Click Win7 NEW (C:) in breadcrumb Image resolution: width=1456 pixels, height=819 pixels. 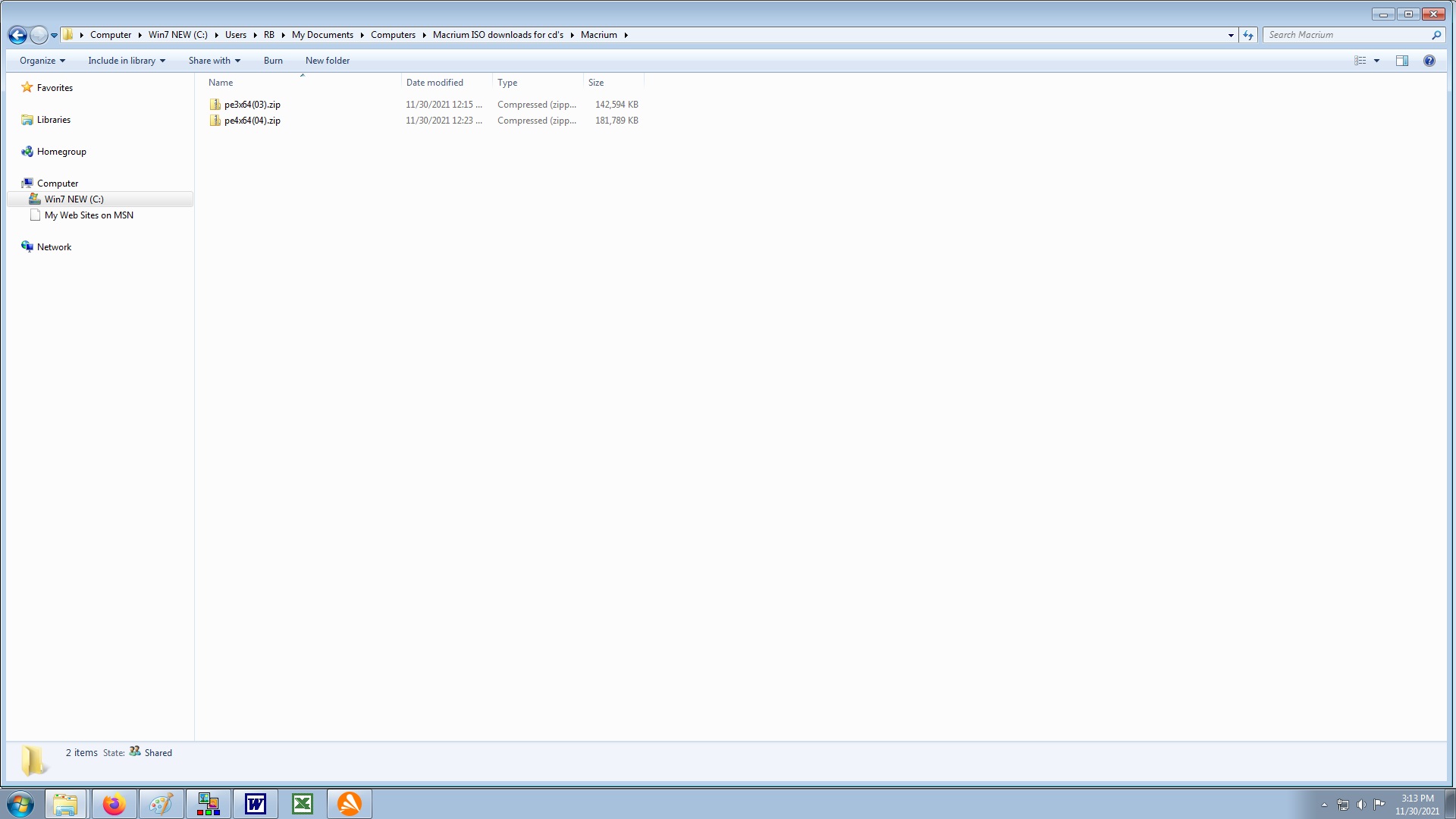[177, 35]
